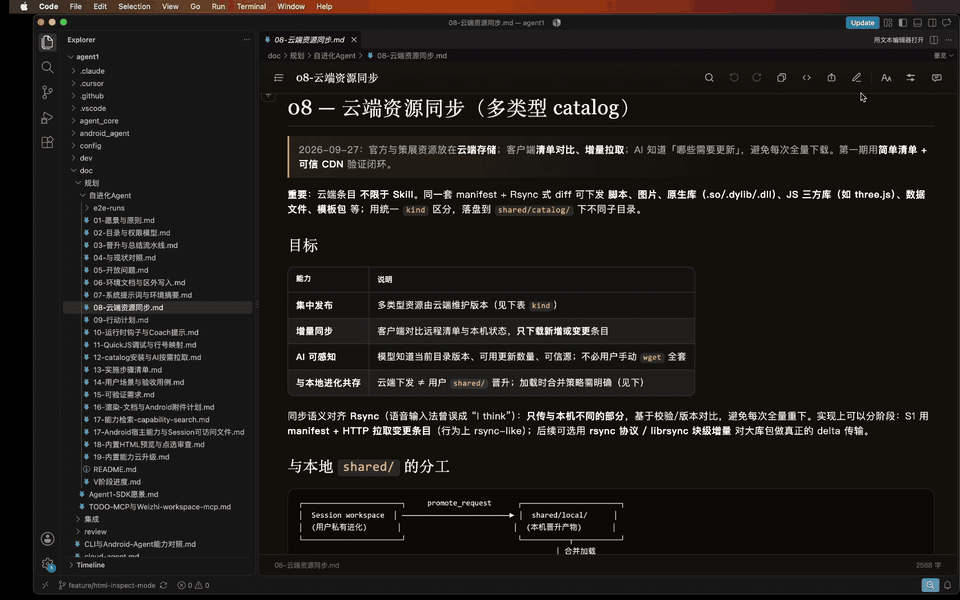Click 用文本编辑器打开 button
960x600 pixels.
click(898, 40)
